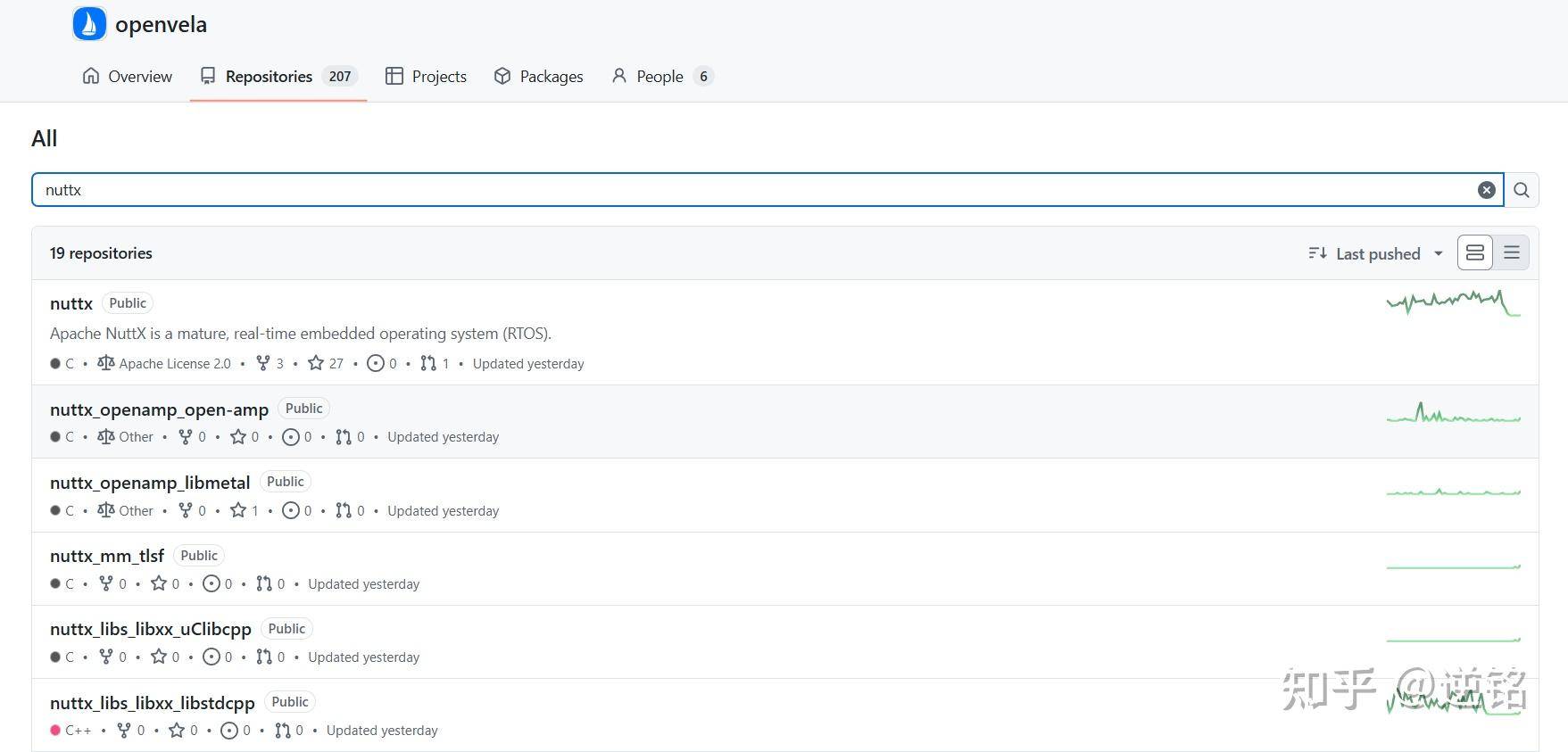Click the All heading

(44, 138)
